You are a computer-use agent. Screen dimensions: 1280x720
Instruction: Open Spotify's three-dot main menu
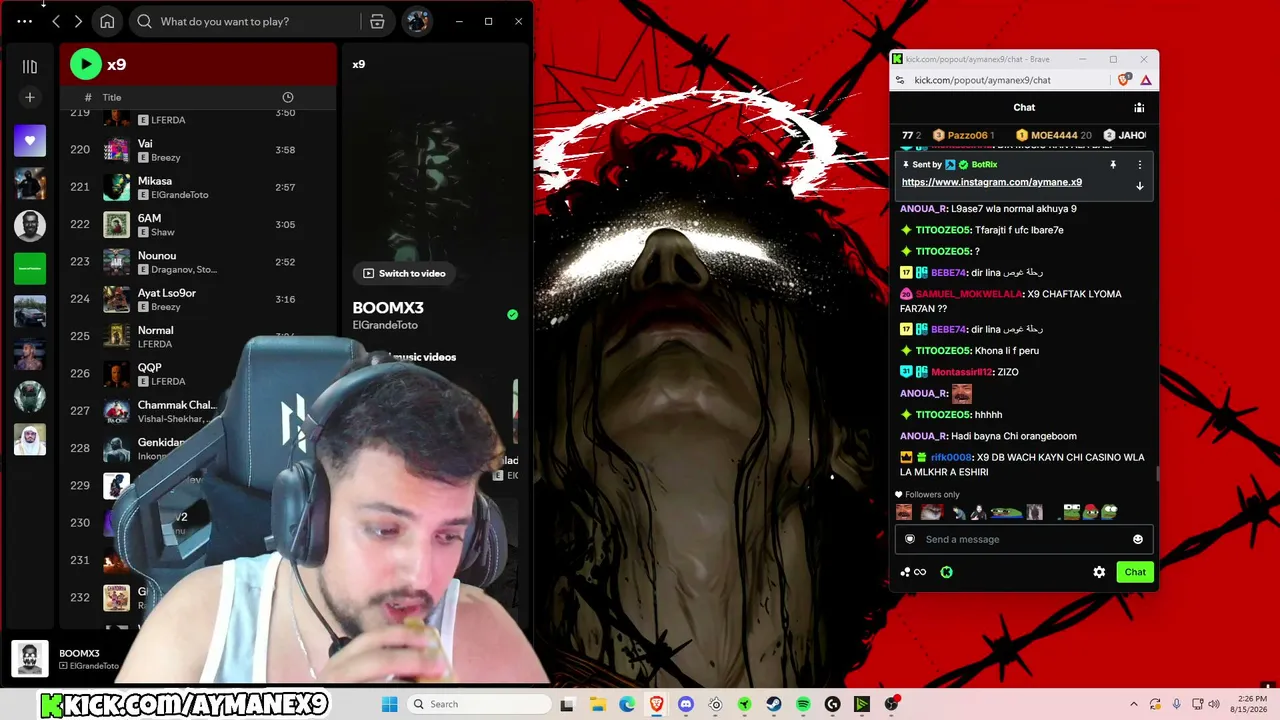[x=24, y=21]
